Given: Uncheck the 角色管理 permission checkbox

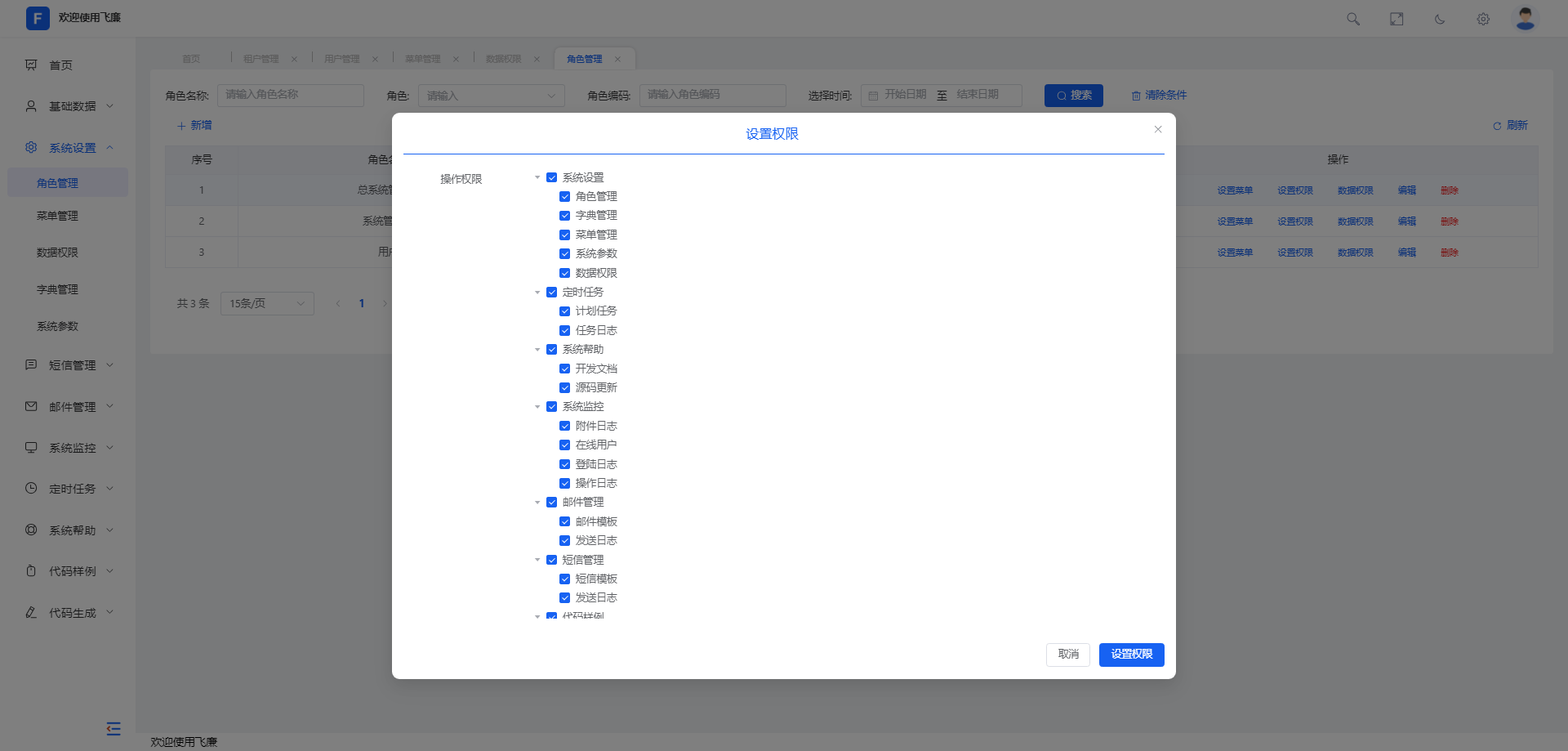Looking at the screenshot, I should coord(564,197).
